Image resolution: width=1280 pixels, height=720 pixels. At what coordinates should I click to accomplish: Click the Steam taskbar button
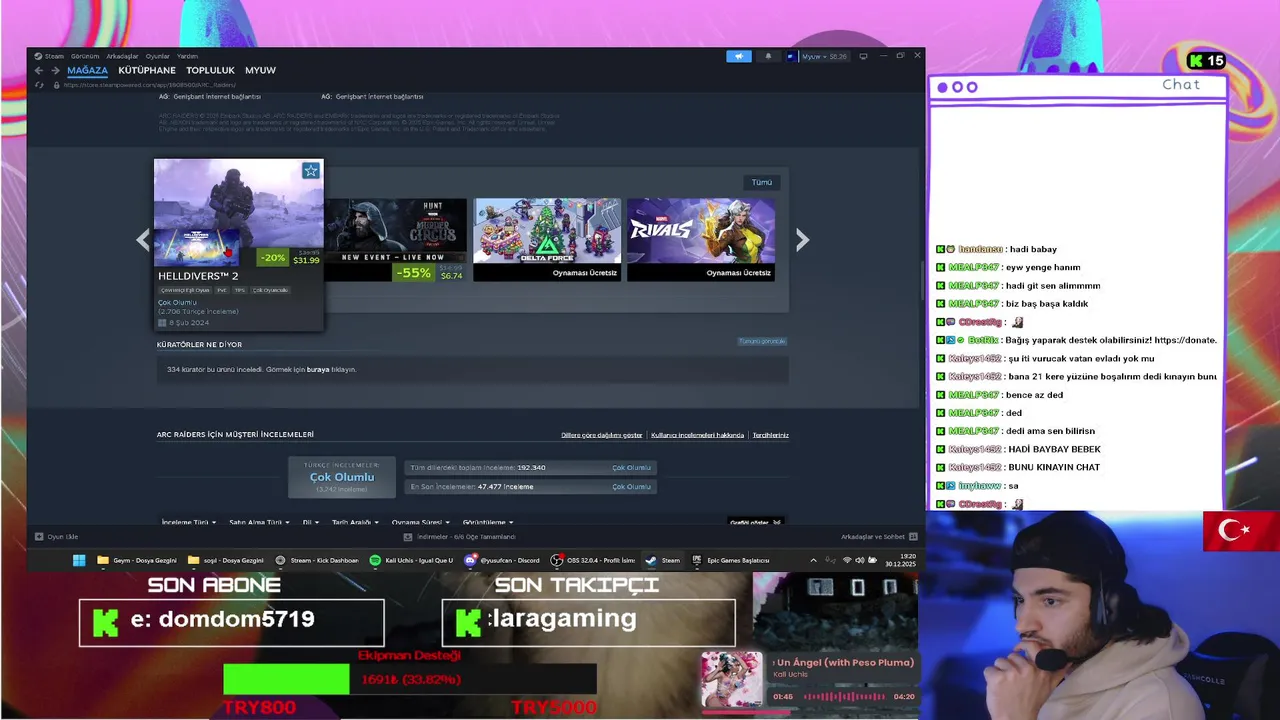[x=663, y=560]
